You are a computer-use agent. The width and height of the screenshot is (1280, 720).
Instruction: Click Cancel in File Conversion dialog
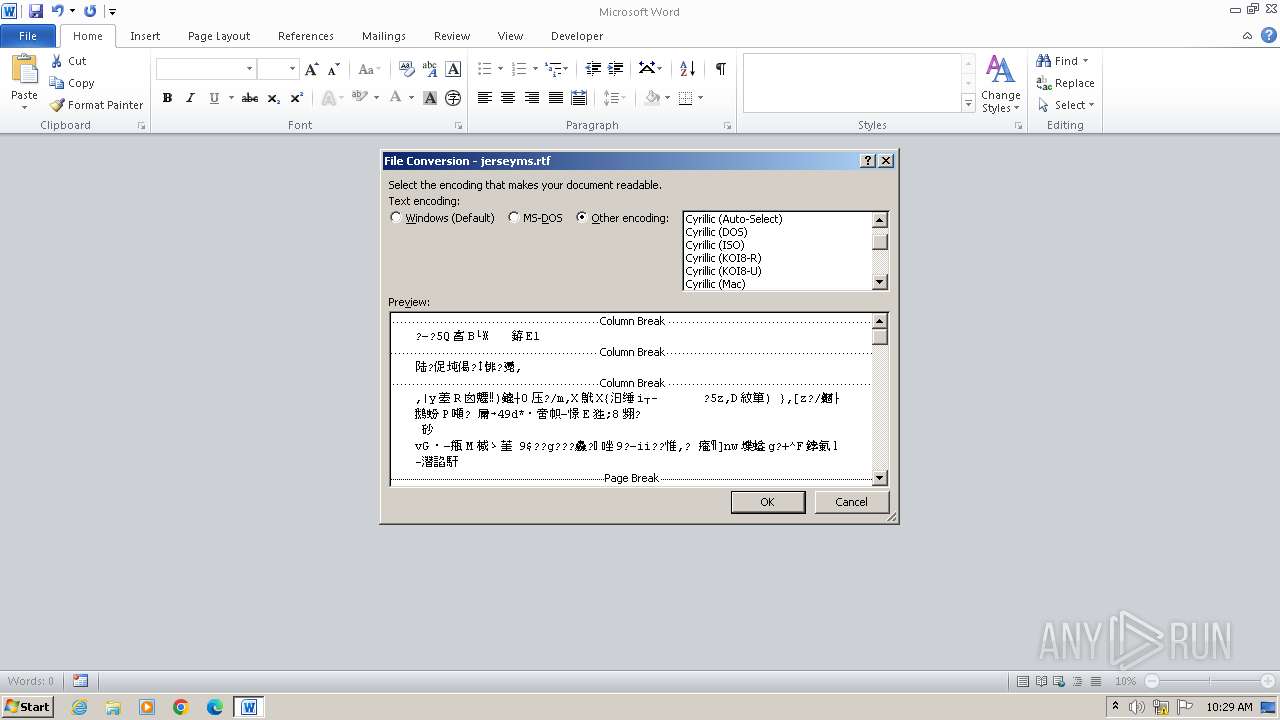pos(851,502)
